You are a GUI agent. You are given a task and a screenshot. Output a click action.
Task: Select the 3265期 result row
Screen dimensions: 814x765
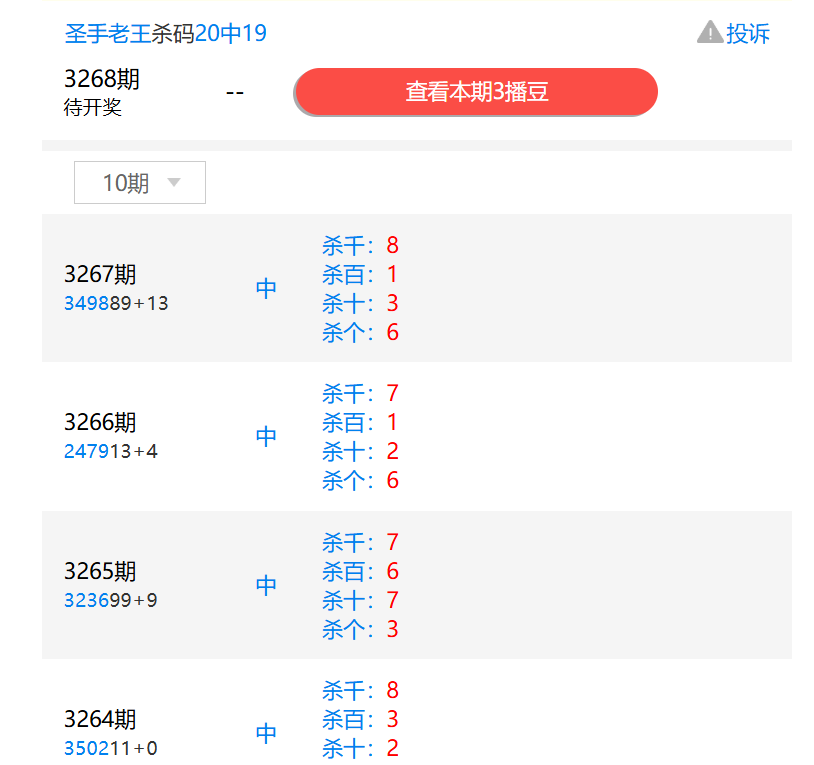[416, 585]
